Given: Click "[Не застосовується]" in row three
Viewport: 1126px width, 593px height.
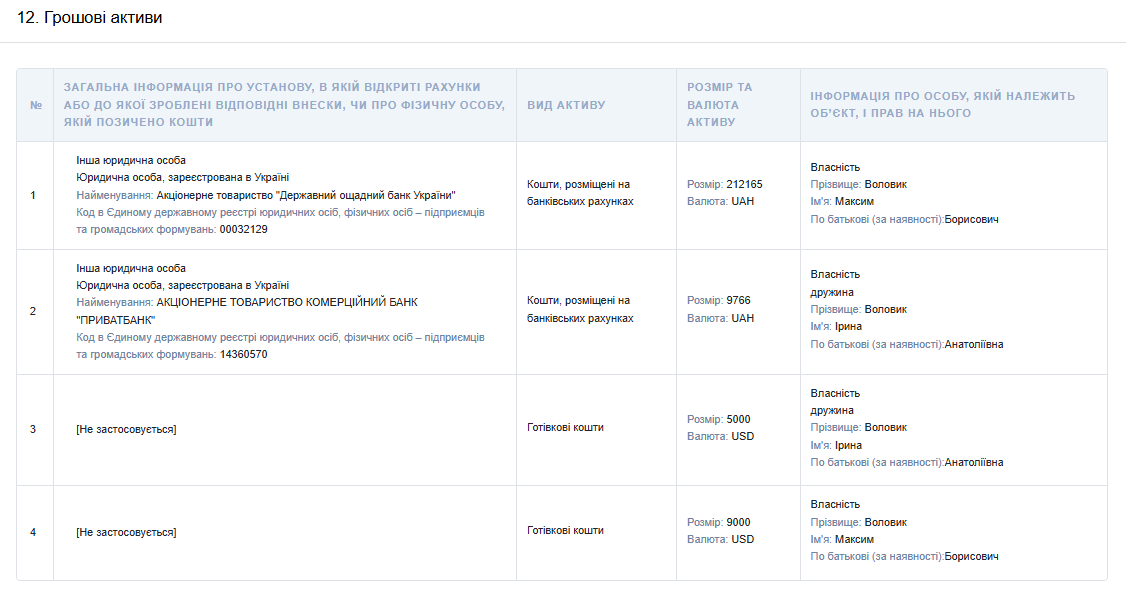Looking at the screenshot, I should point(126,429).
